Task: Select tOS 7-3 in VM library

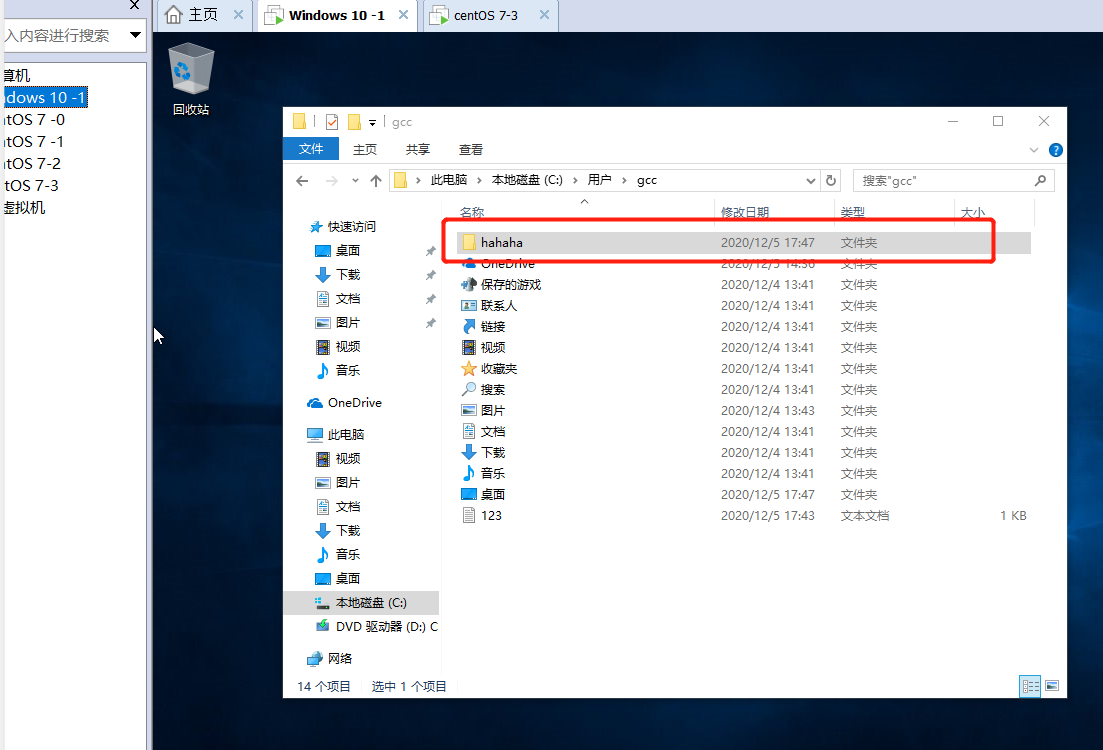Action: click(31, 185)
